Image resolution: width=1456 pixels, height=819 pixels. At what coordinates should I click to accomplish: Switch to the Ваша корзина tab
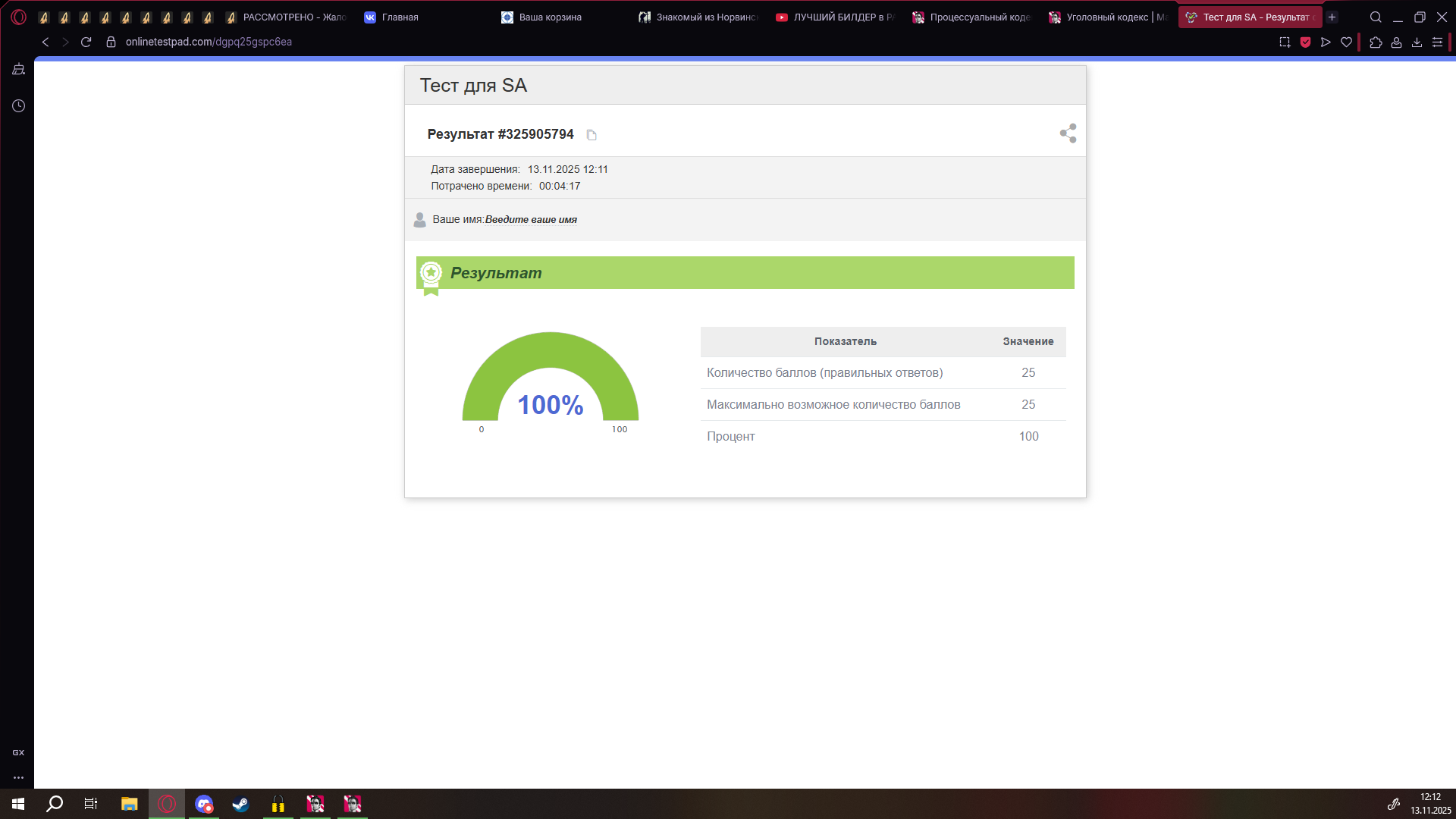click(550, 17)
